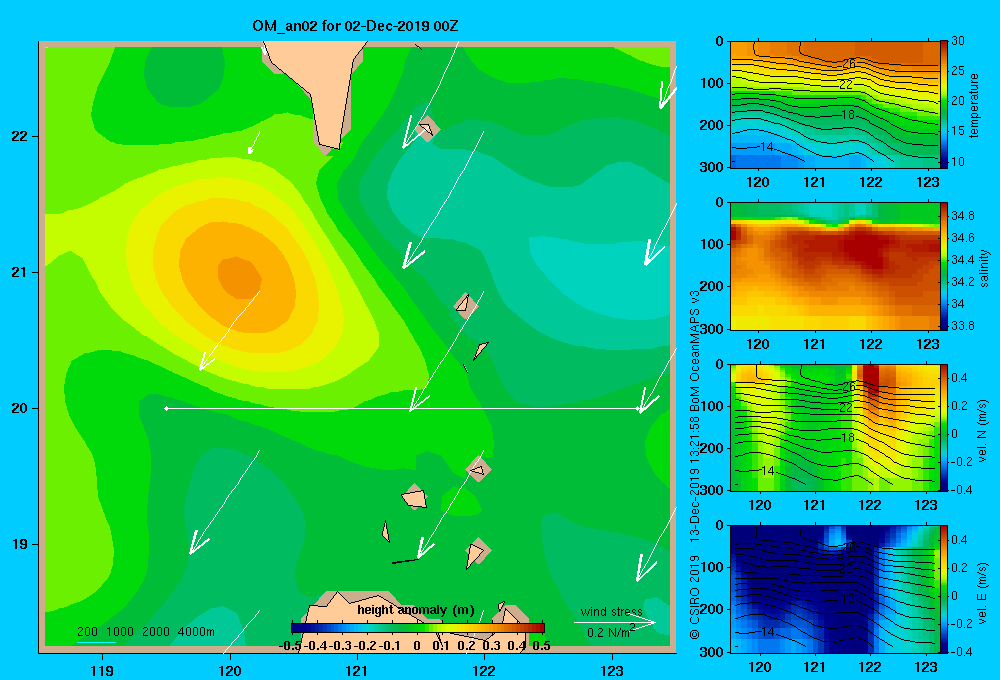Open the salinity depth section plot

(834, 266)
